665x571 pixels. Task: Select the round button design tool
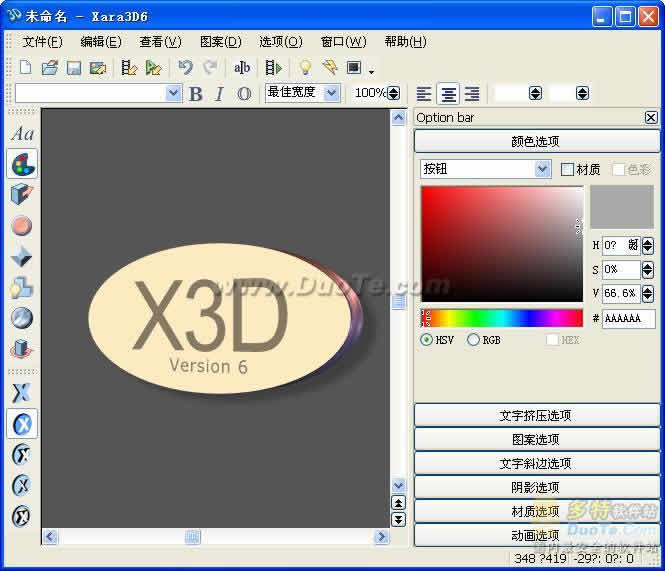pyautogui.click(x=22, y=226)
